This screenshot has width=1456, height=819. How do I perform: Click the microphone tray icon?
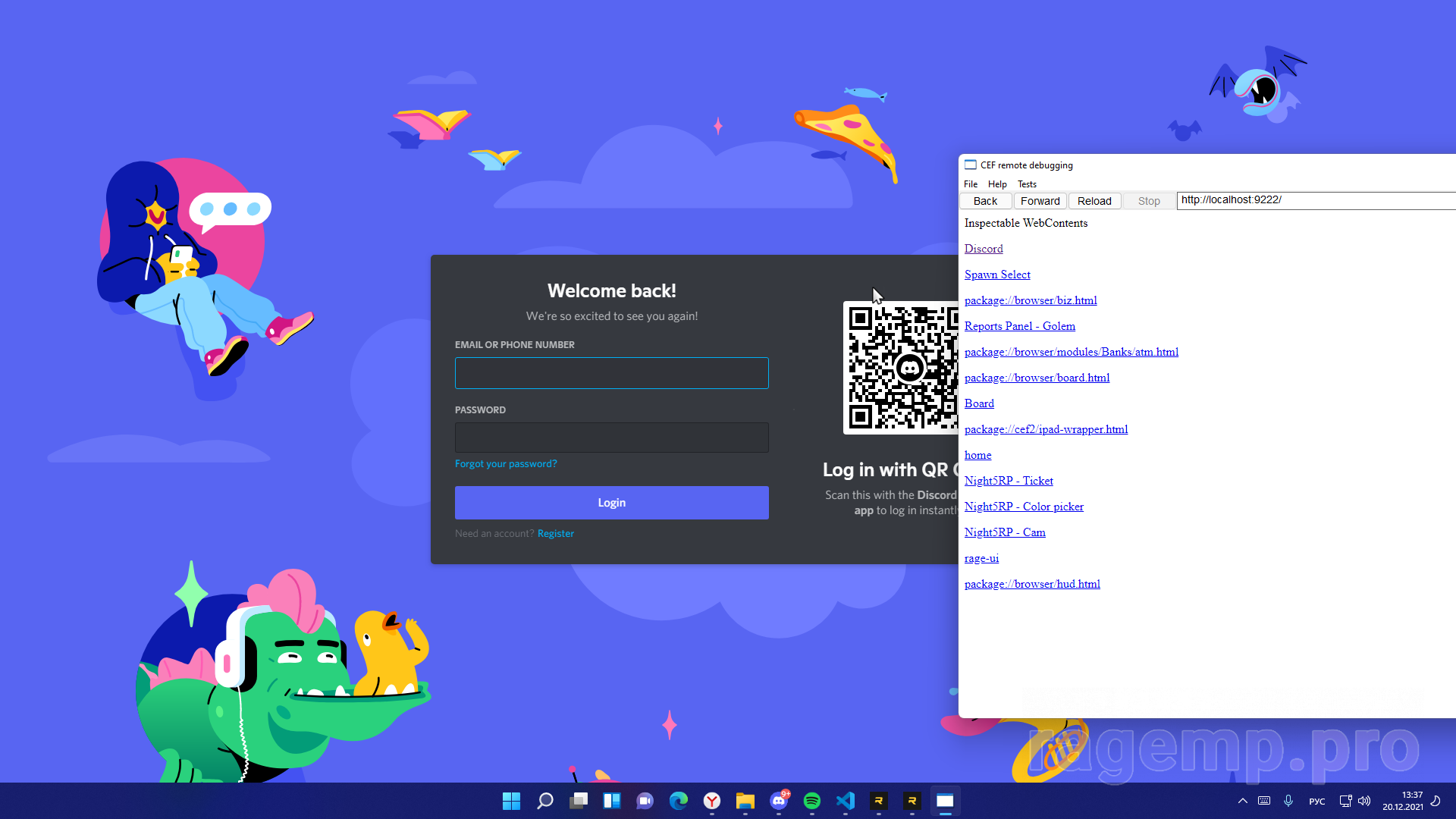(1288, 801)
